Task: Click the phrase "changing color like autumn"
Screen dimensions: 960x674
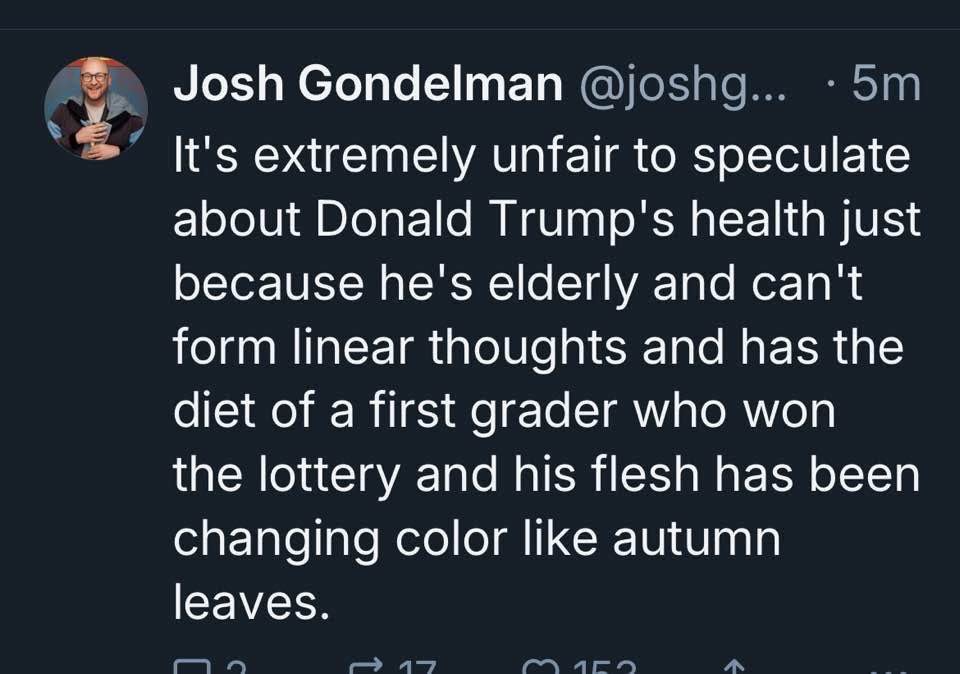Action: 476,540
